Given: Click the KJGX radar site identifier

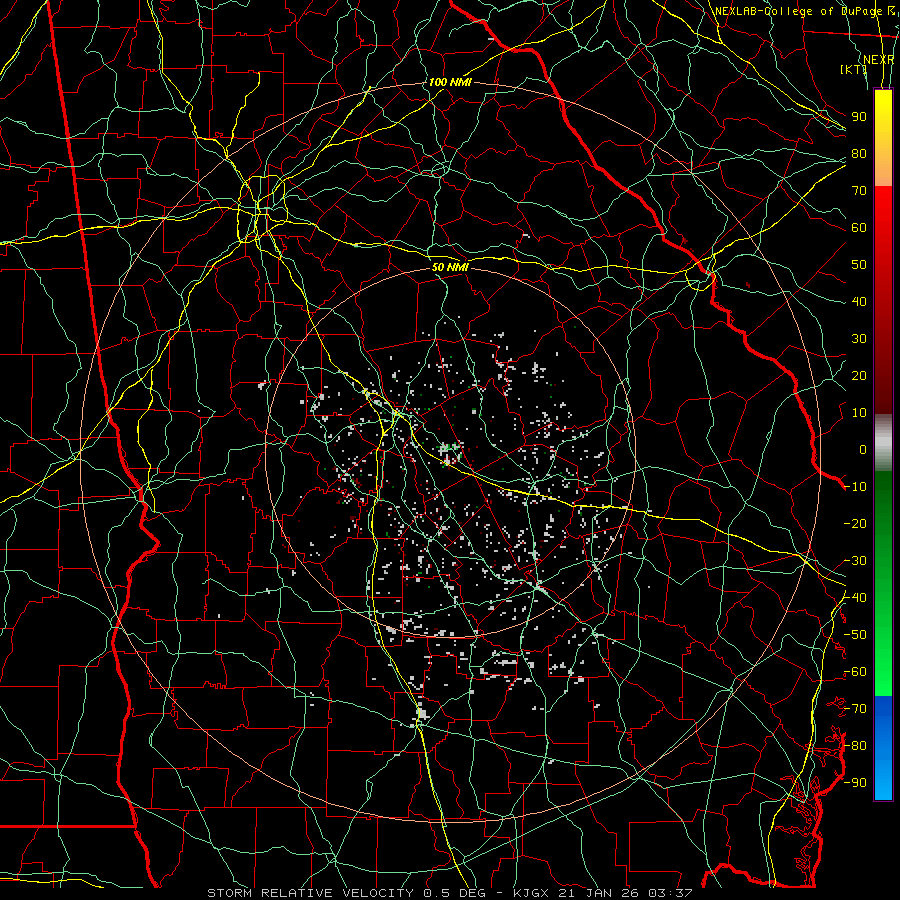Looking at the screenshot, I should (531, 893).
